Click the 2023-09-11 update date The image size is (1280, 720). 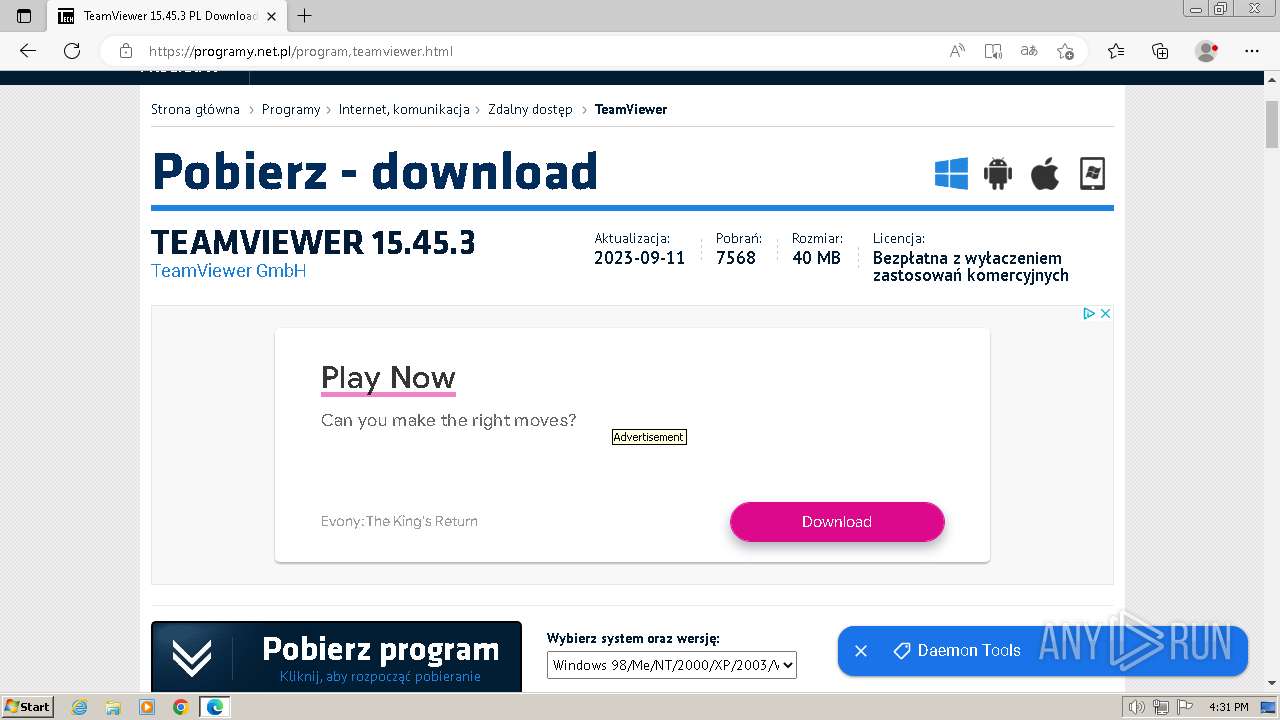point(640,258)
